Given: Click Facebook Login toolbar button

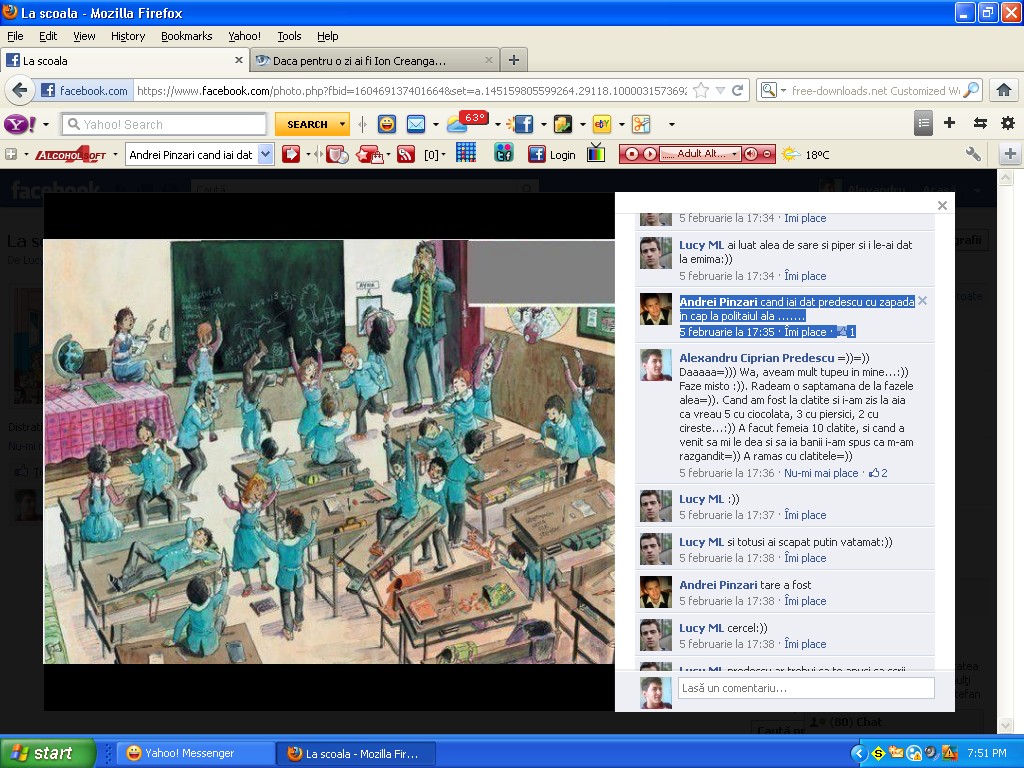Looking at the screenshot, I should coord(552,155).
